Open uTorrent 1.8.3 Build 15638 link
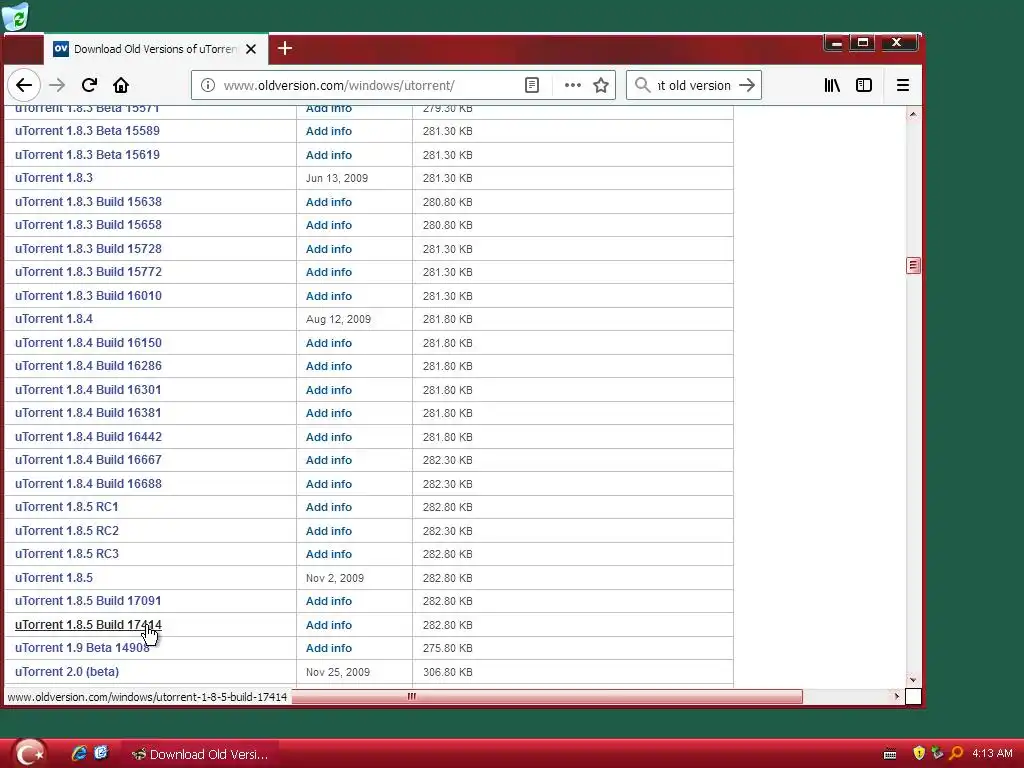Viewport: 1024px width, 768px height. (x=88, y=202)
